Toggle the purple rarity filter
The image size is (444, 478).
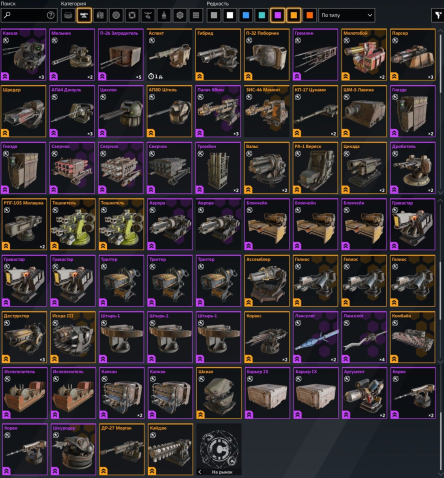(278, 15)
